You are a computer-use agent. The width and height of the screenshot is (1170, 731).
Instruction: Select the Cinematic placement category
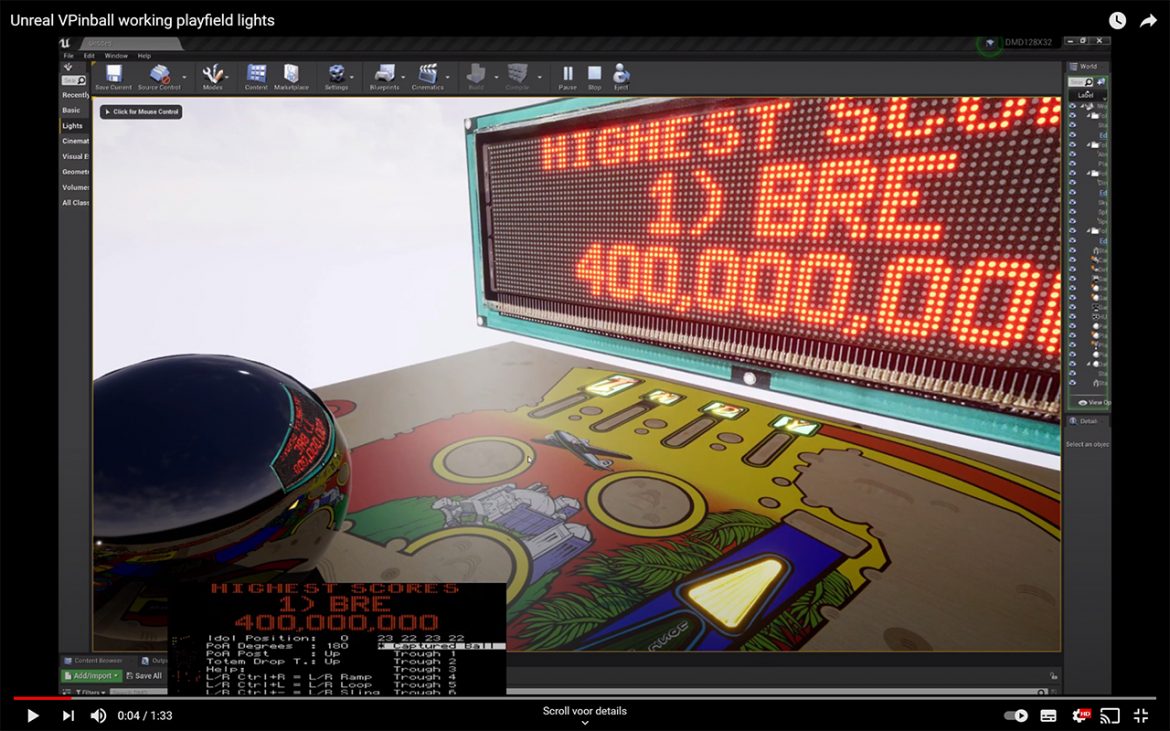75,141
